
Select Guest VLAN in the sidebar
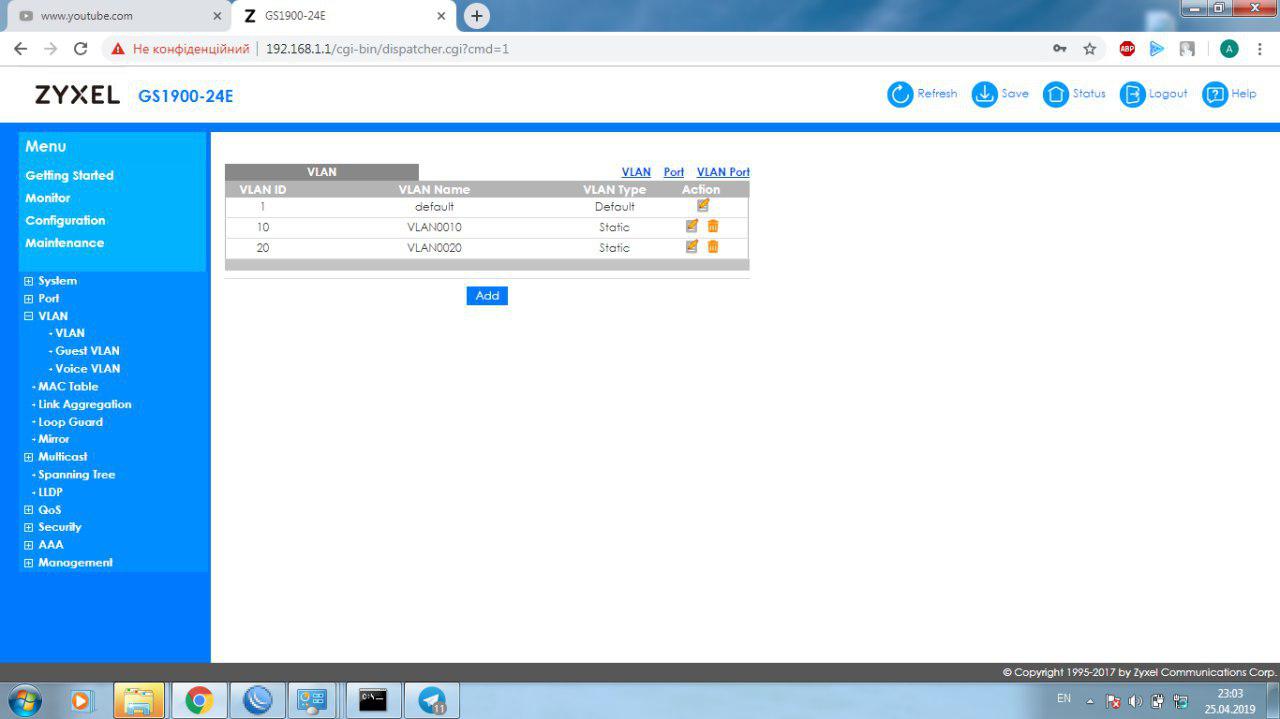(x=87, y=350)
